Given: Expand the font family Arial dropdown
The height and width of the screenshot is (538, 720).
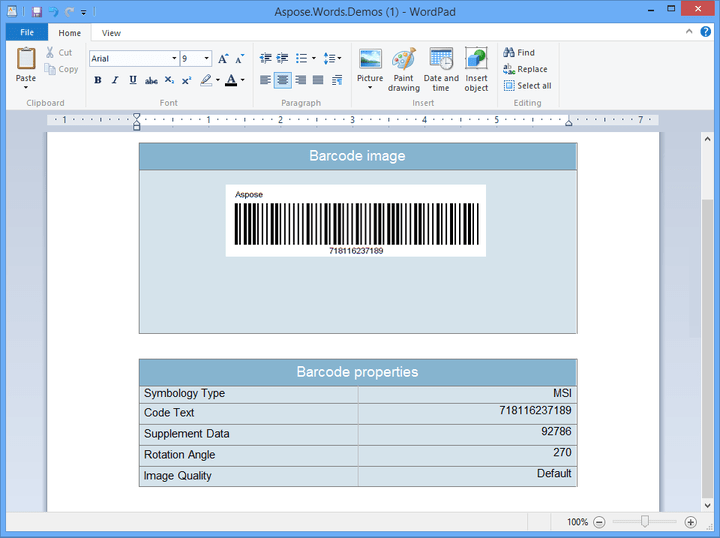Looking at the screenshot, I should tap(174, 59).
